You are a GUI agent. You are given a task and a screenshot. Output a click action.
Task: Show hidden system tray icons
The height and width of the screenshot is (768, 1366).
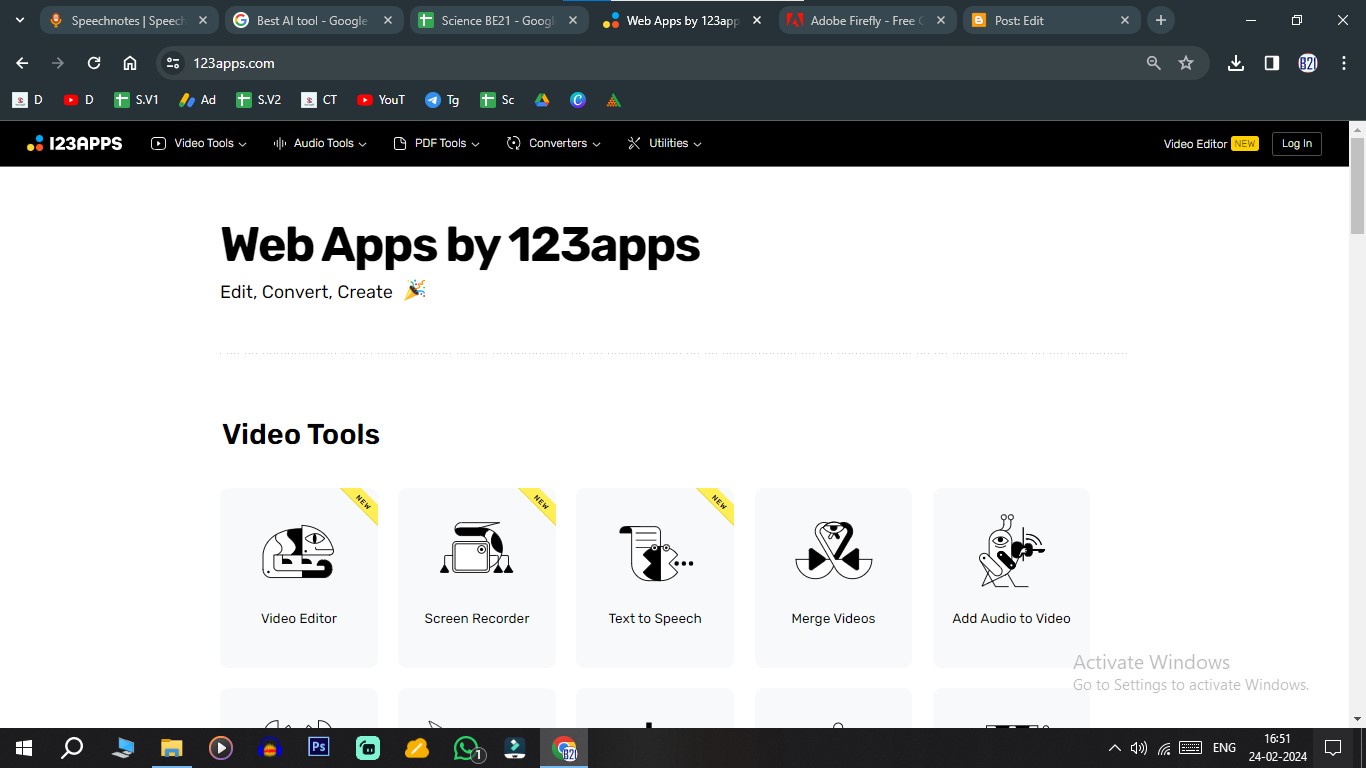click(x=1115, y=748)
